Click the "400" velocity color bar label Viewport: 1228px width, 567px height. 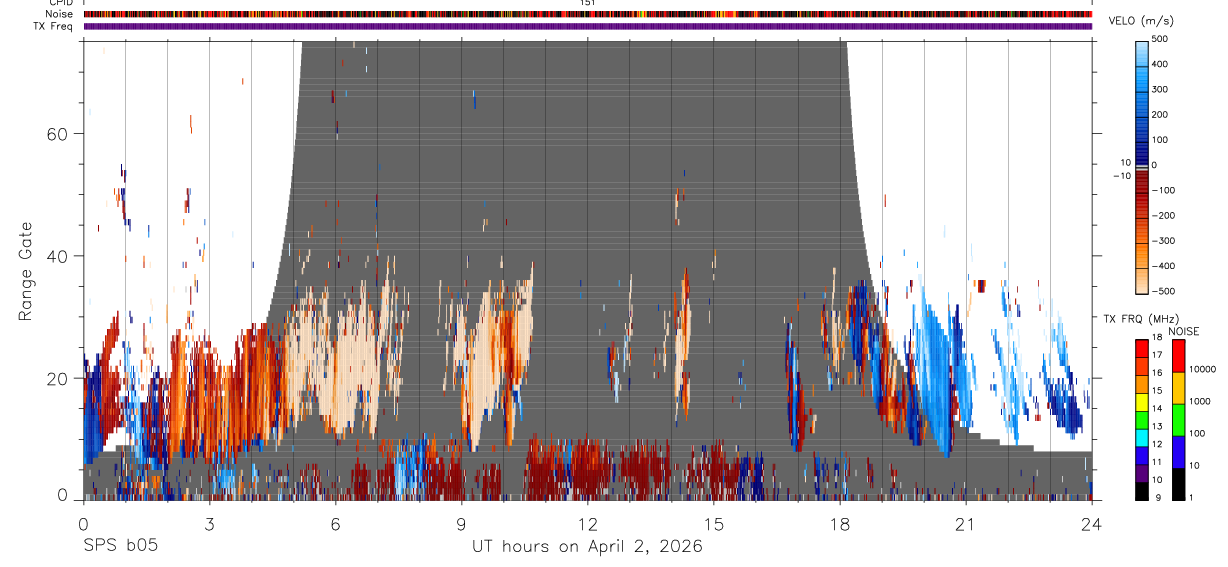pos(1159,64)
